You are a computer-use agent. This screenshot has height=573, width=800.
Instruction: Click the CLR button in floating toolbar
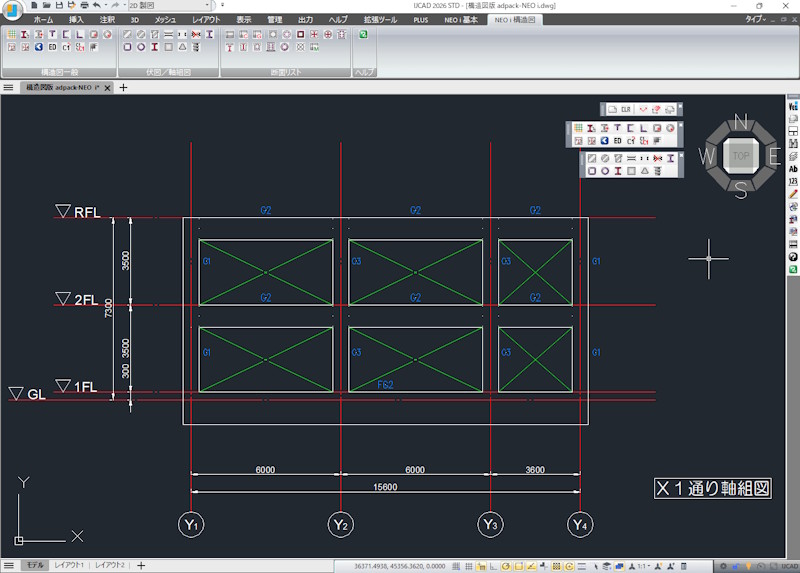(x=626, y=109)
